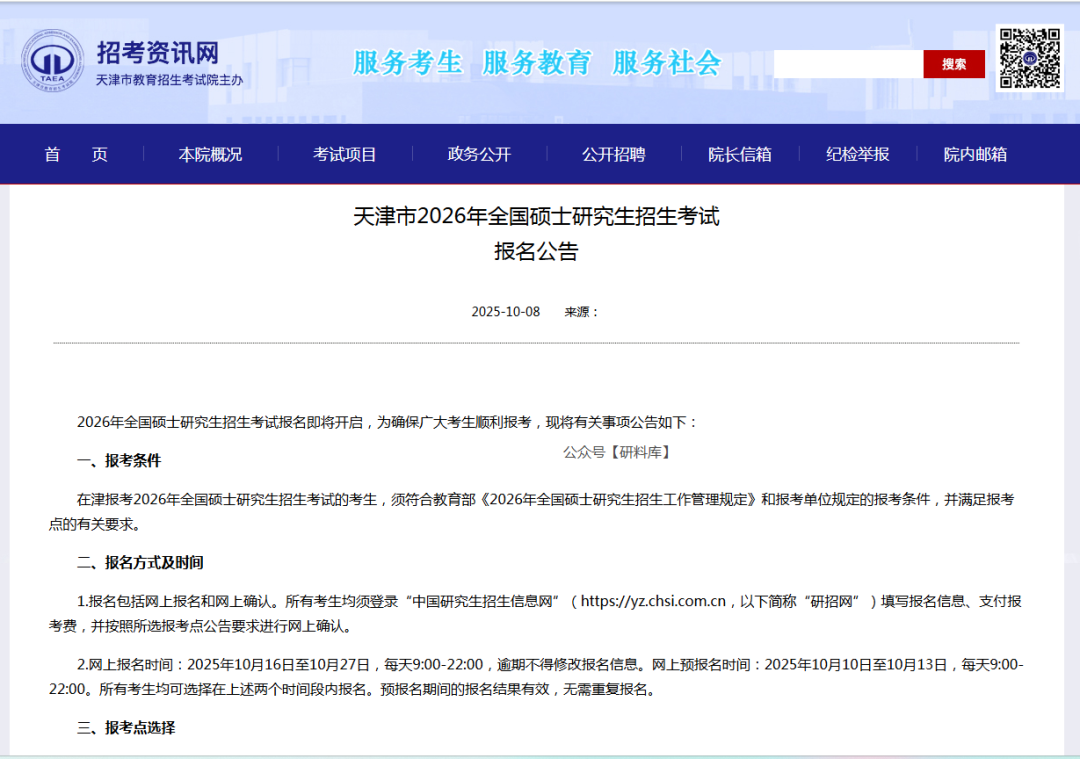The image size is (1080, 759).
Task: Open the 本院概况 navigation item
Action: pos(210,154)
